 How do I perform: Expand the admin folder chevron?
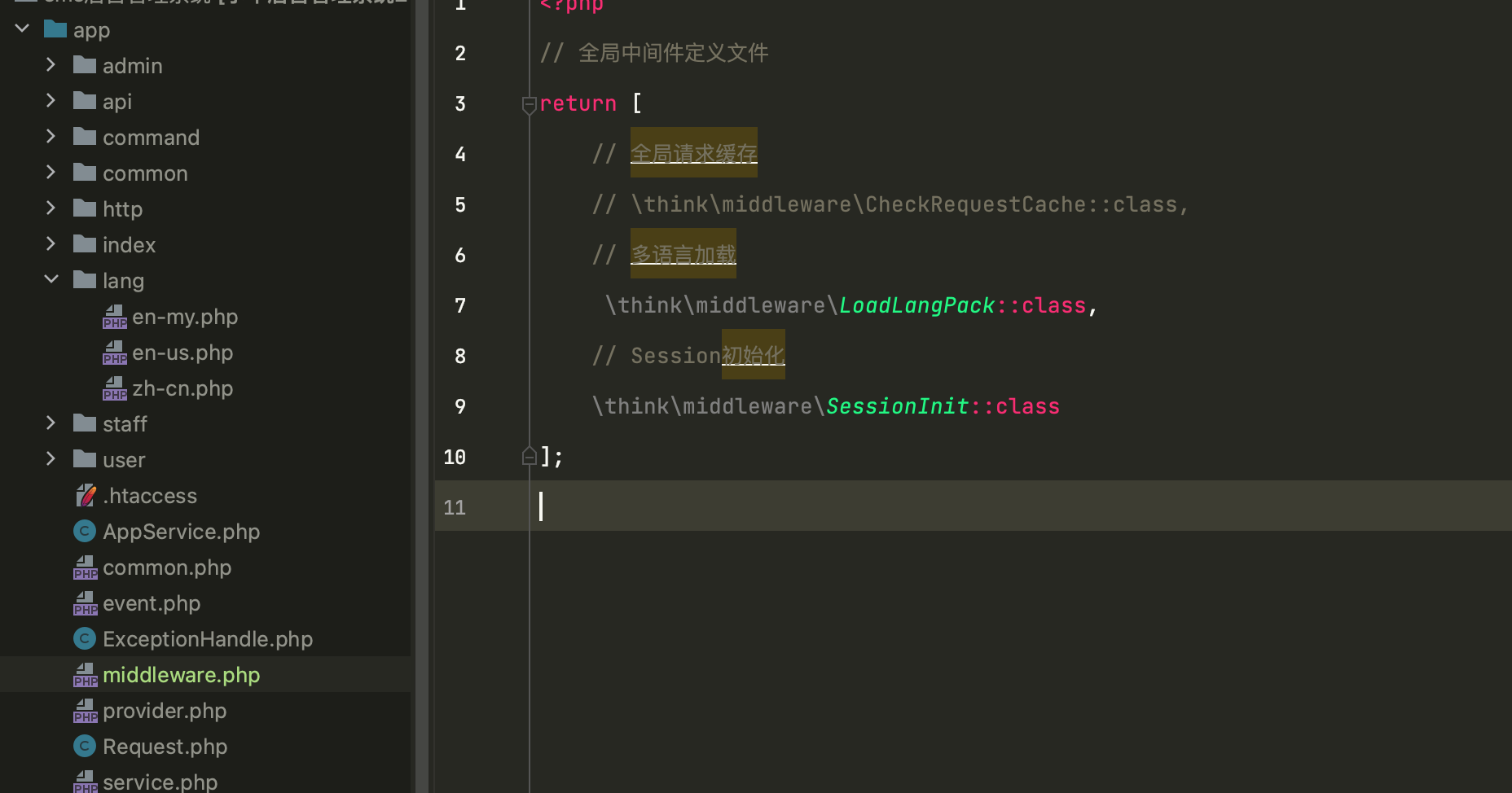(x=51, y=65)
